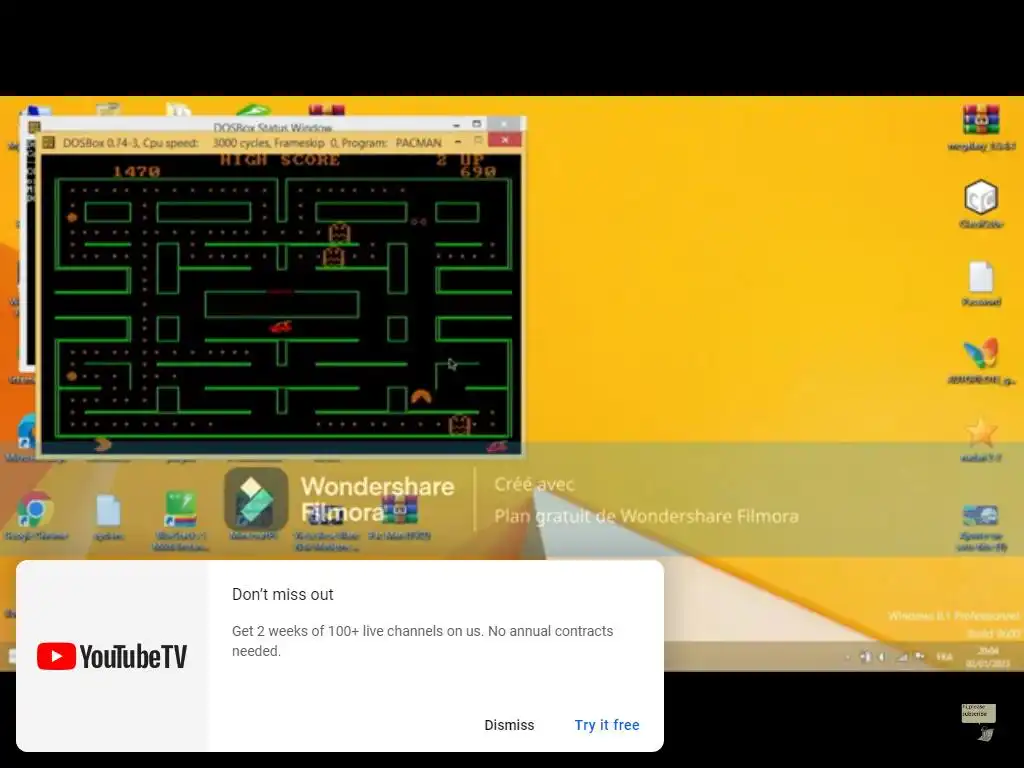Minimize the DOSBox PACMAN window
The width and height of the screenshot is (1024, 768).
458,141
